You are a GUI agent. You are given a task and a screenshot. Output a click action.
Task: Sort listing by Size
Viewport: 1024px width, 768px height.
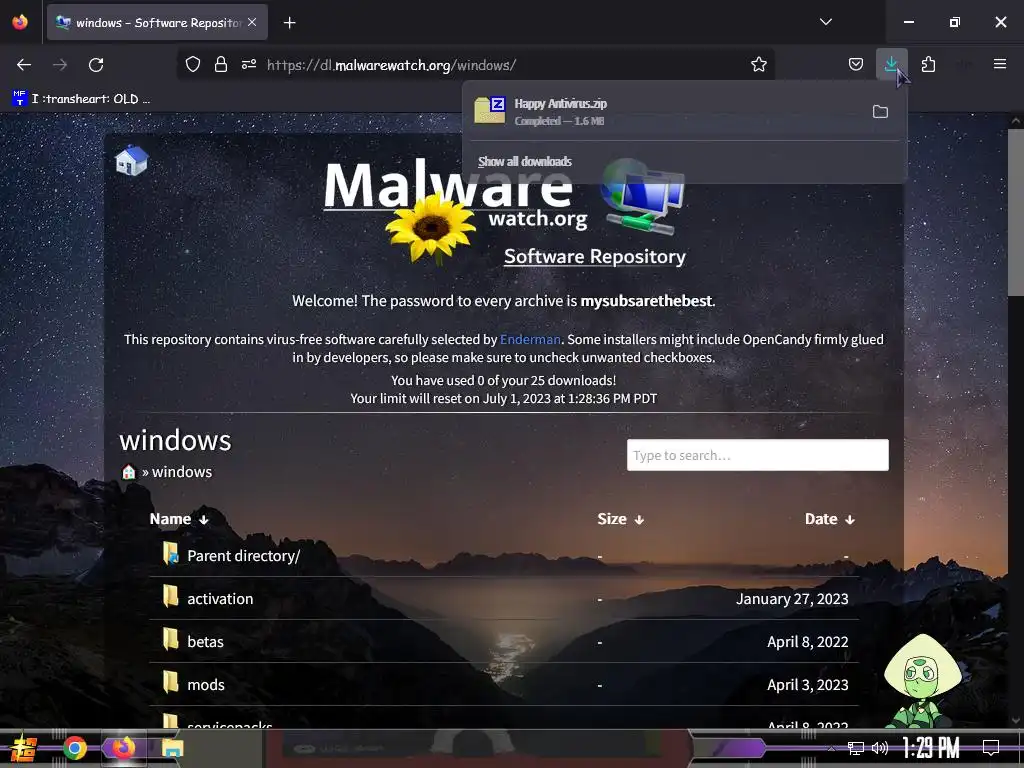click(x=620, y=519)
